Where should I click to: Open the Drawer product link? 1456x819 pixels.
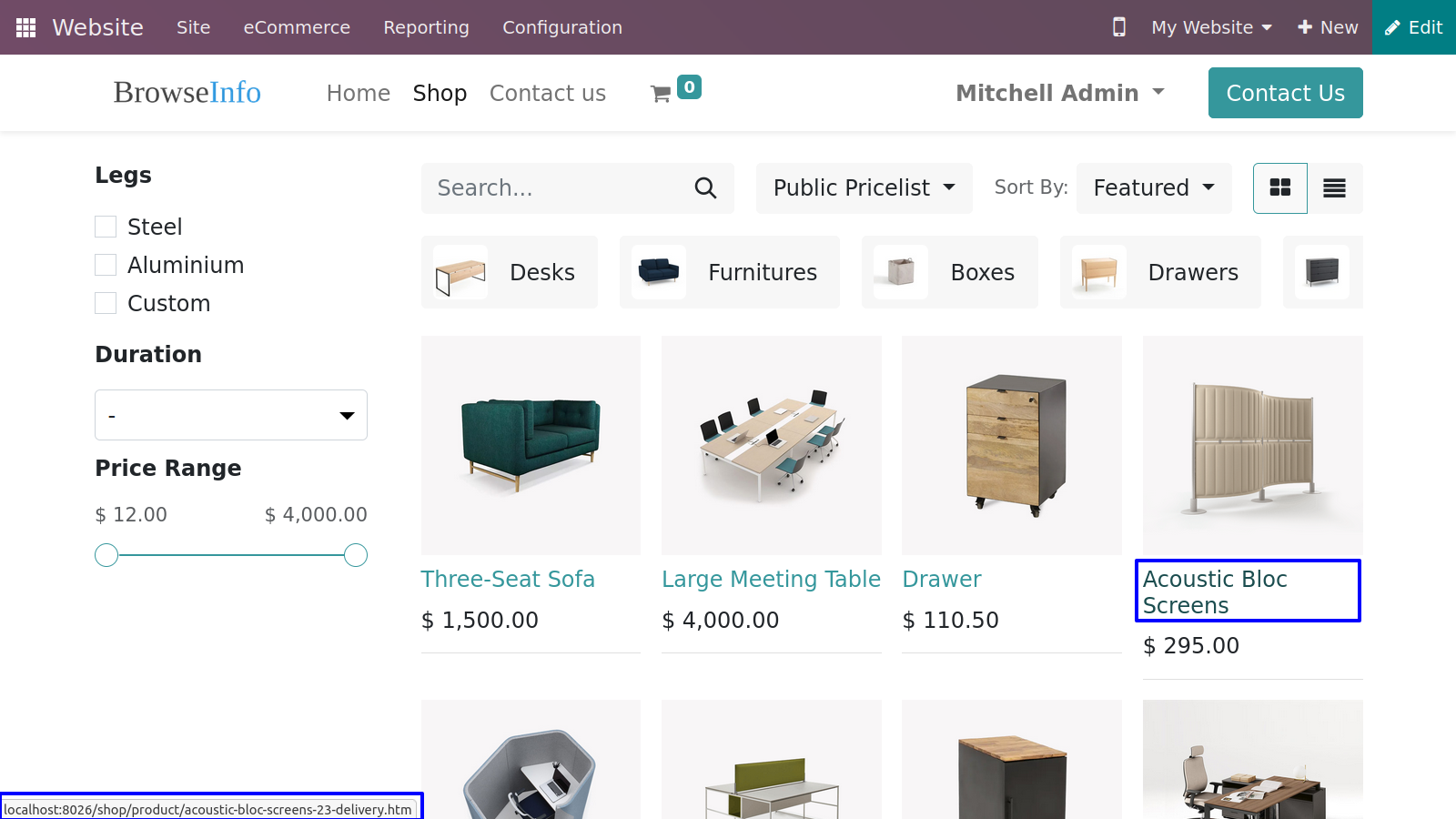click(x=942, y=579)
